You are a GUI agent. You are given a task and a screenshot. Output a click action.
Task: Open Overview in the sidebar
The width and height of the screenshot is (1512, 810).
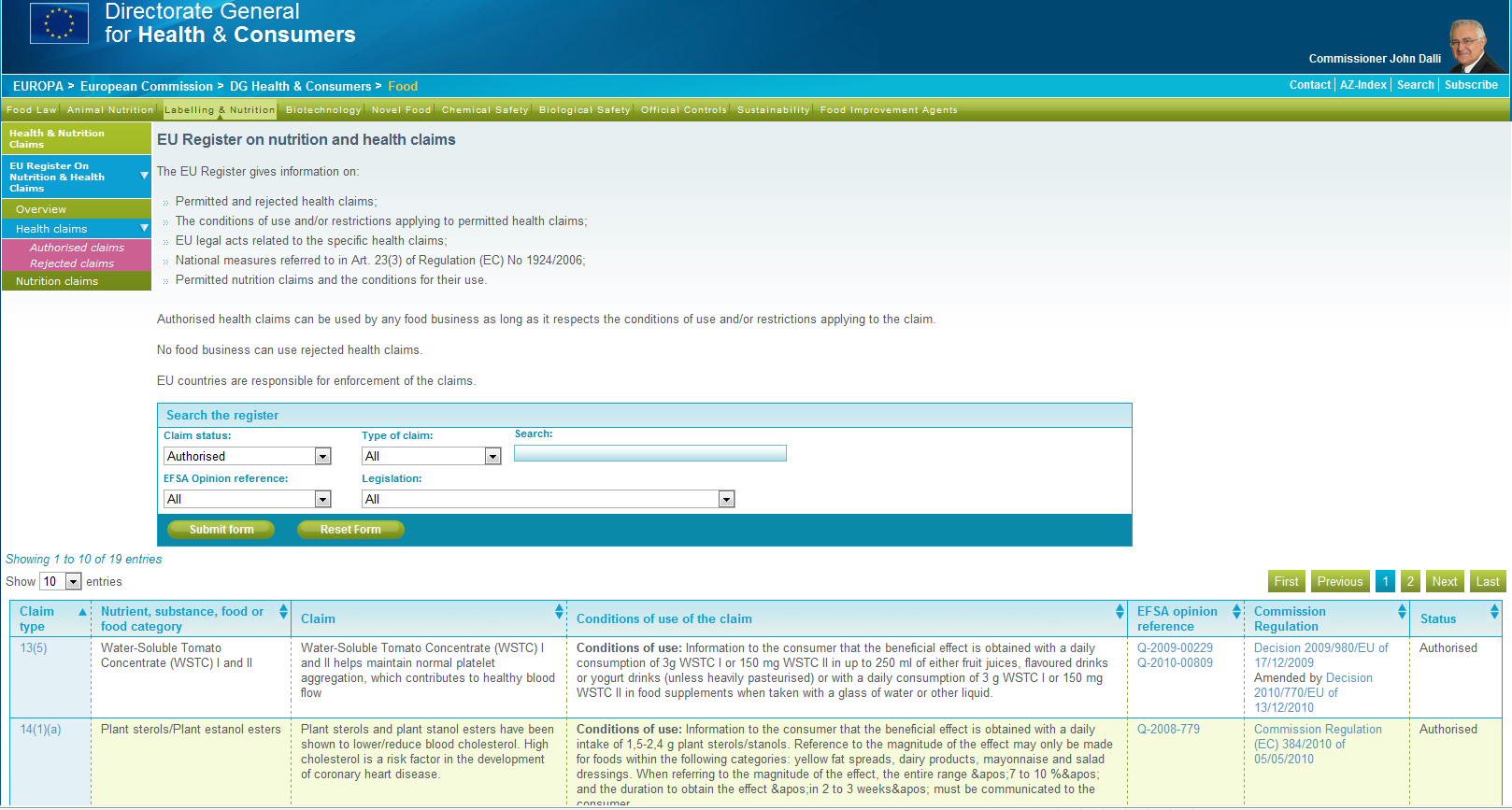(77, 209)
